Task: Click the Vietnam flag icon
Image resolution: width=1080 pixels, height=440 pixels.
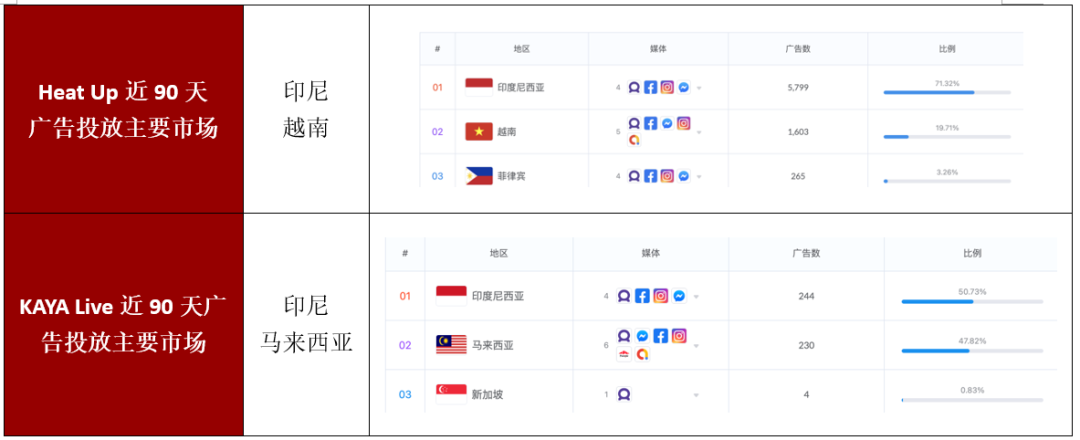Action: click(479, 131)
